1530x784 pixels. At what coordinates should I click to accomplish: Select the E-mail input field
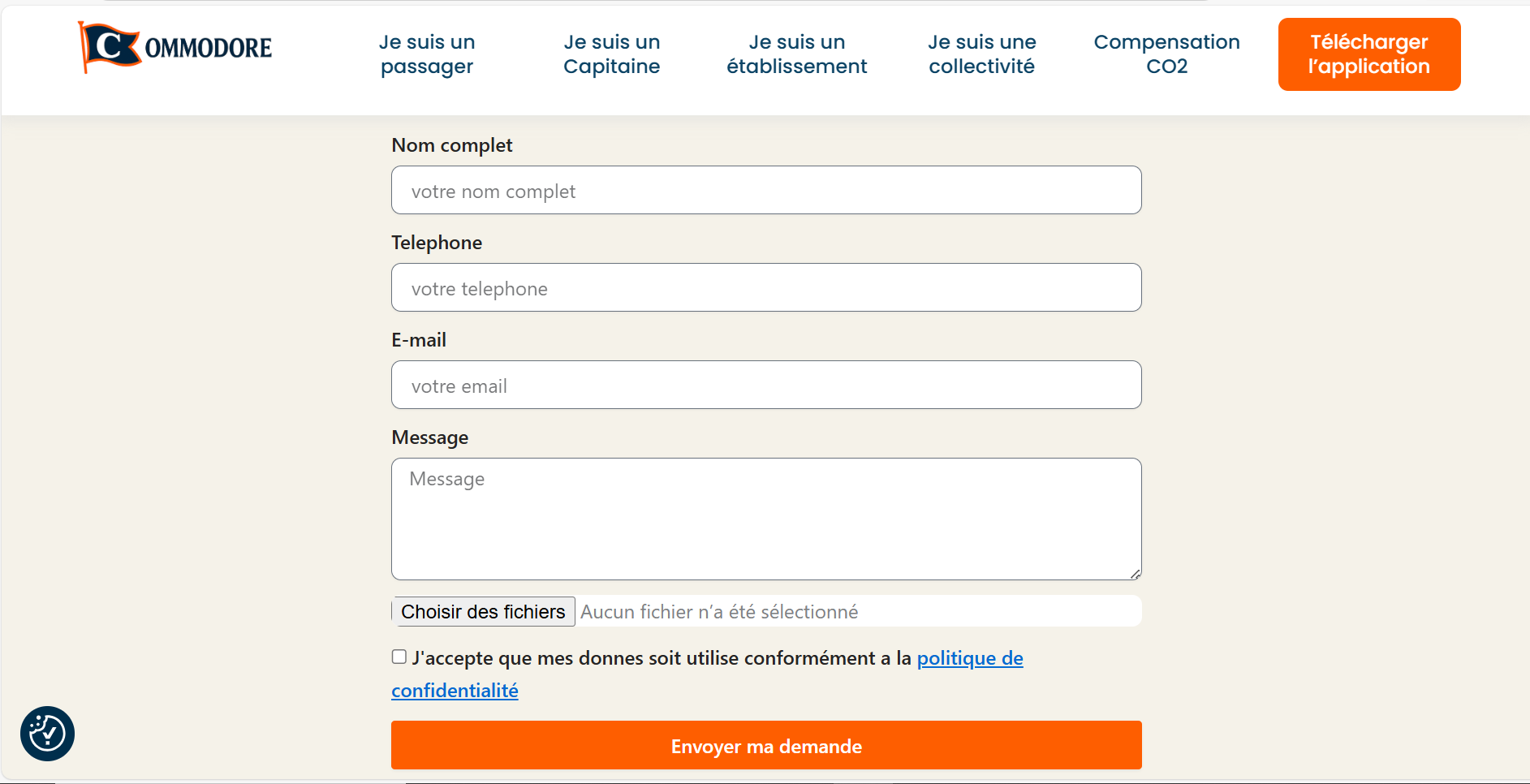[x=766, y=386]
